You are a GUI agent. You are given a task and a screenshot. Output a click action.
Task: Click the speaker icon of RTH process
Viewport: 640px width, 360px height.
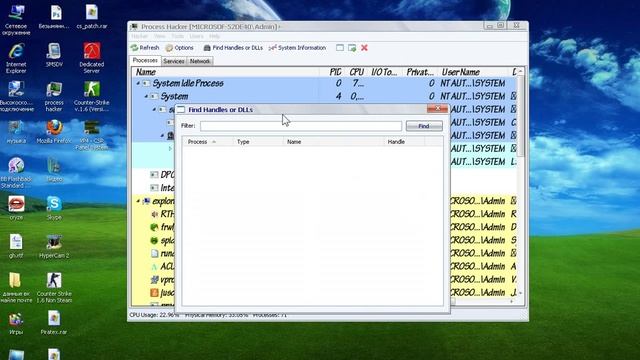(x=154, y=214)
